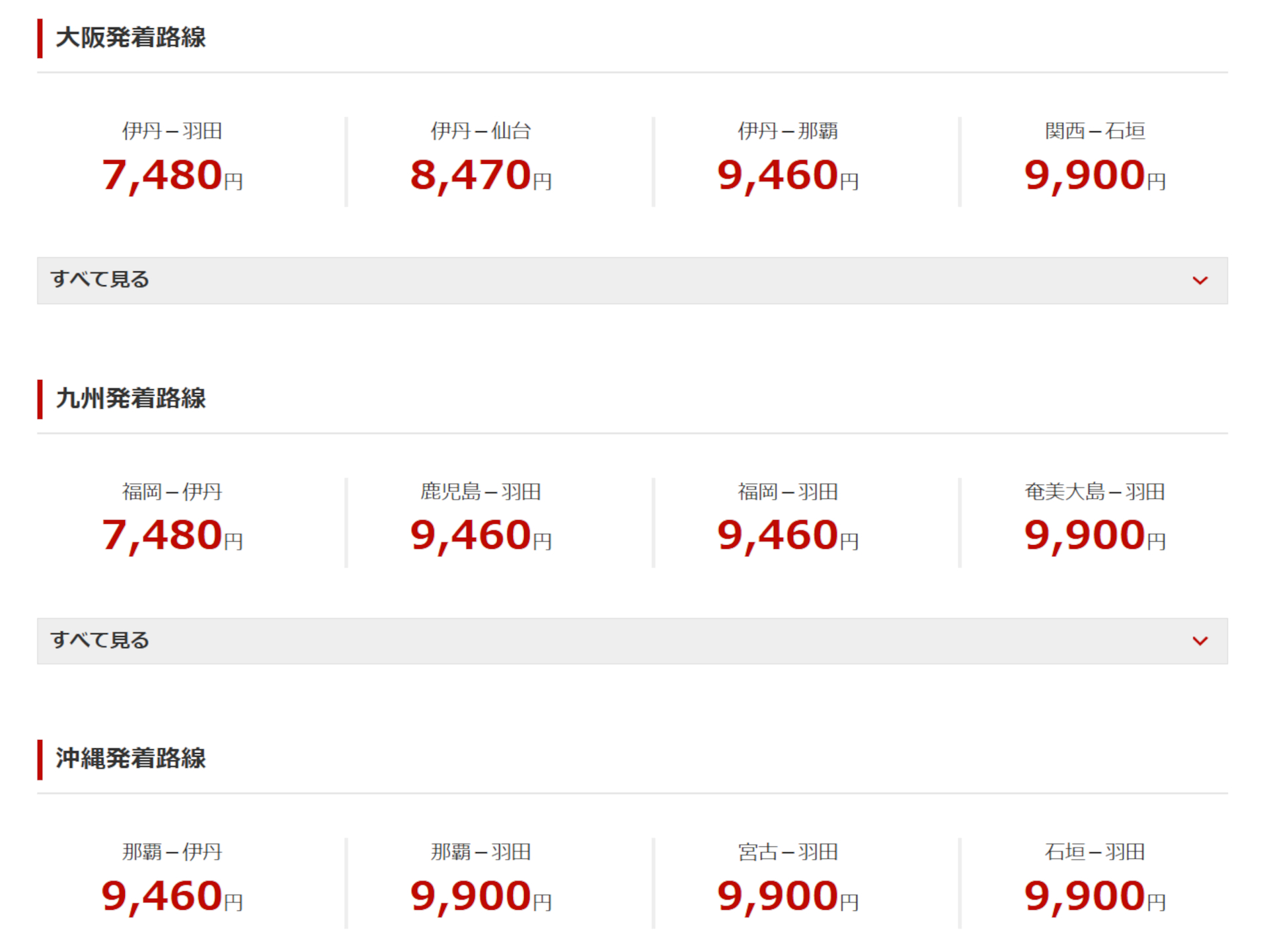1269x952 pixels.
Task: Click the 九州発着路線 section heading
Action: point(131,398)
